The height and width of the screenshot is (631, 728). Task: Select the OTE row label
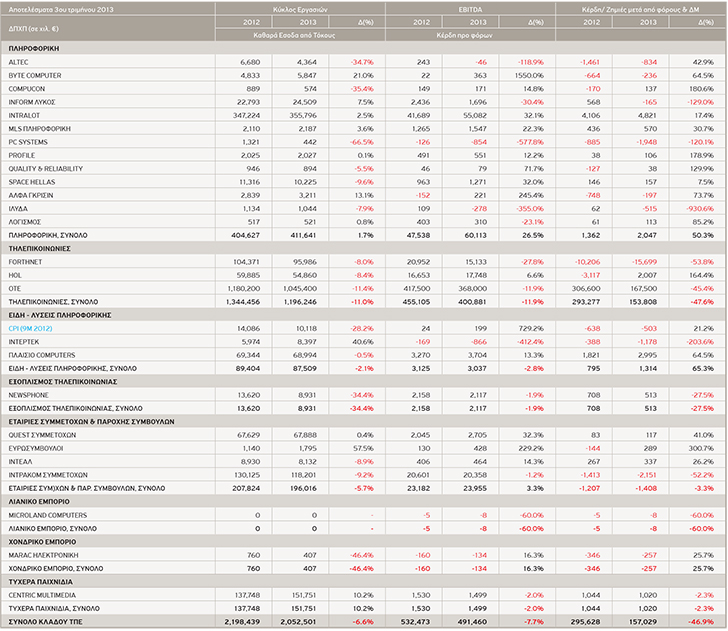[14, 288]
